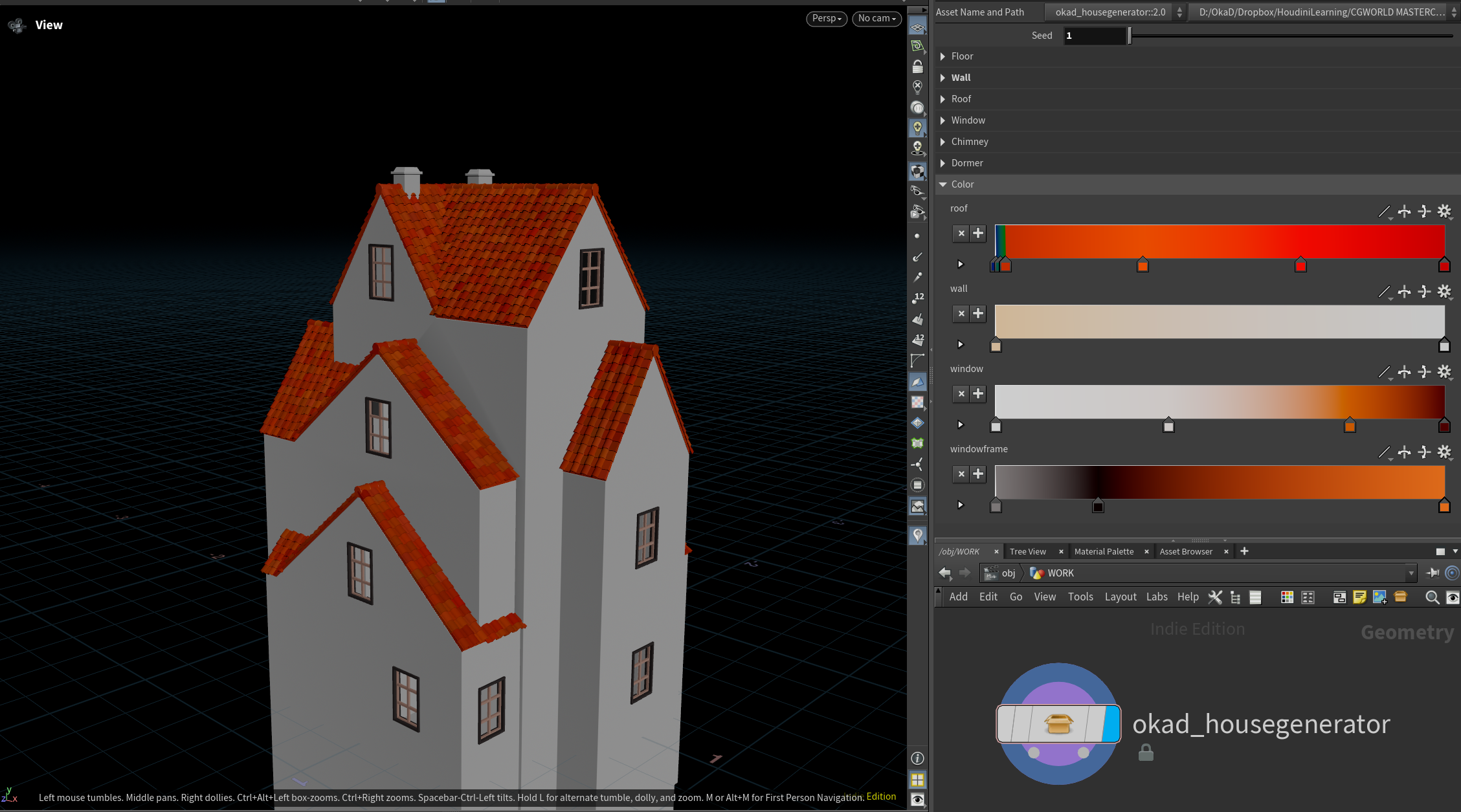Click the gear icon for roof ramp

1444,212
